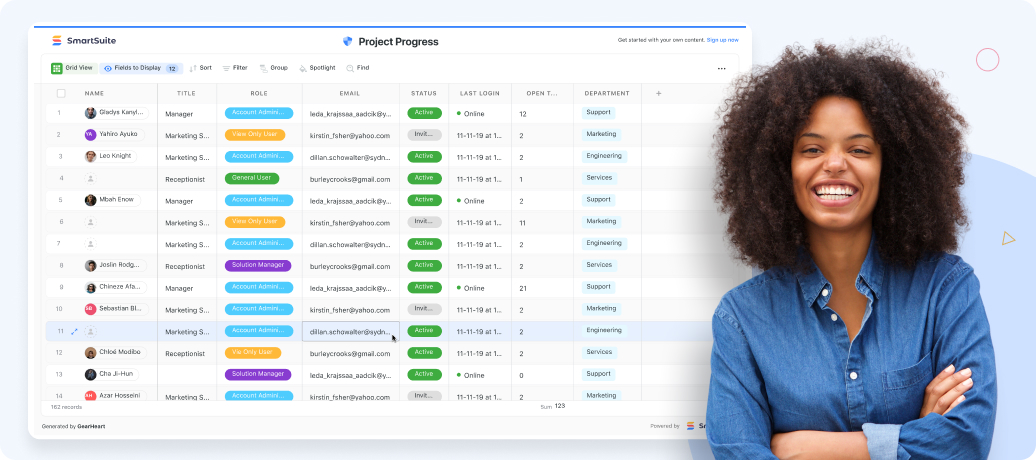Click Yahiro Ayuko's purple avatar
1036x460 pixels.
pyautogui.click(x=91, y=135)
